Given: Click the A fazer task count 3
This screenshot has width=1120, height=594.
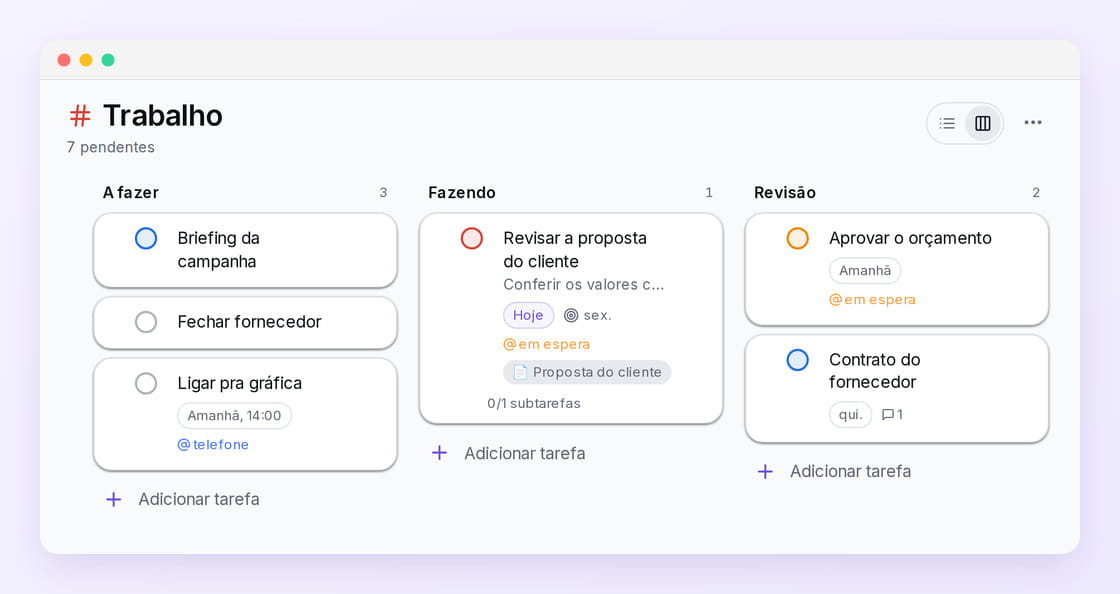Looking at the screenshot, I should click(x=383, y=193).
